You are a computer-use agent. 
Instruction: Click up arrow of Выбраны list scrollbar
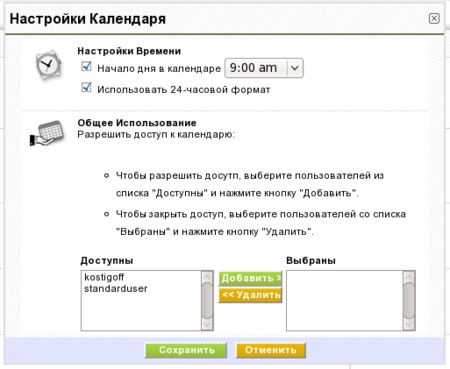coord(409,277)
